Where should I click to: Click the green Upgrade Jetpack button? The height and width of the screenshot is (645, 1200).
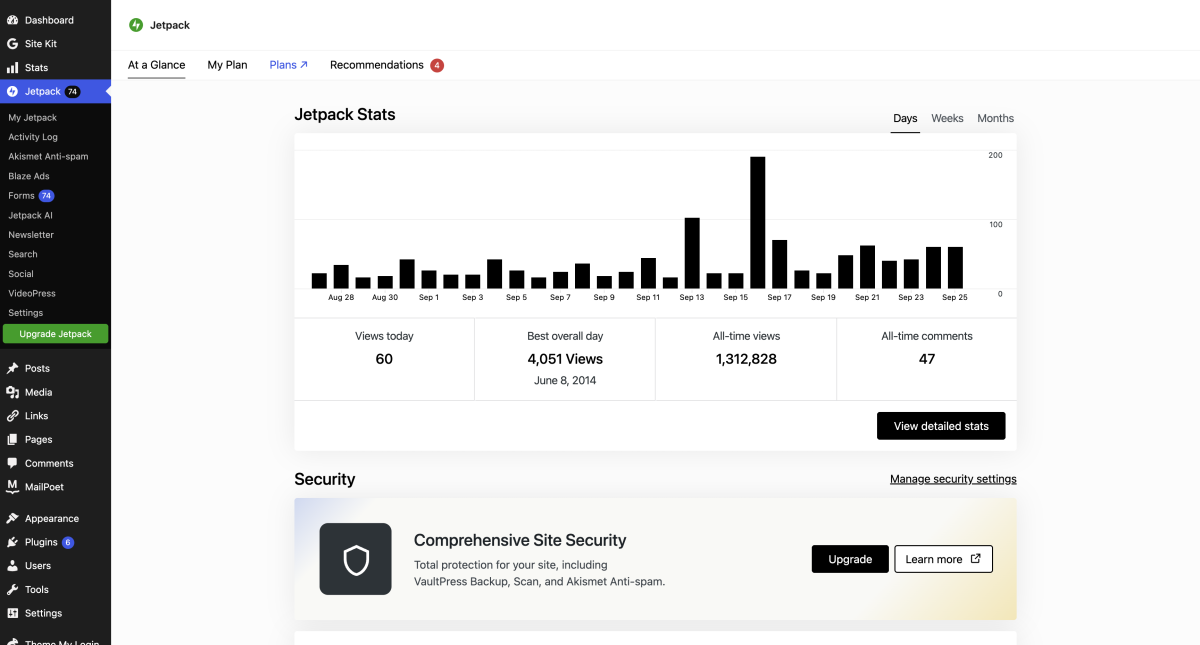(x=55, y=334)
